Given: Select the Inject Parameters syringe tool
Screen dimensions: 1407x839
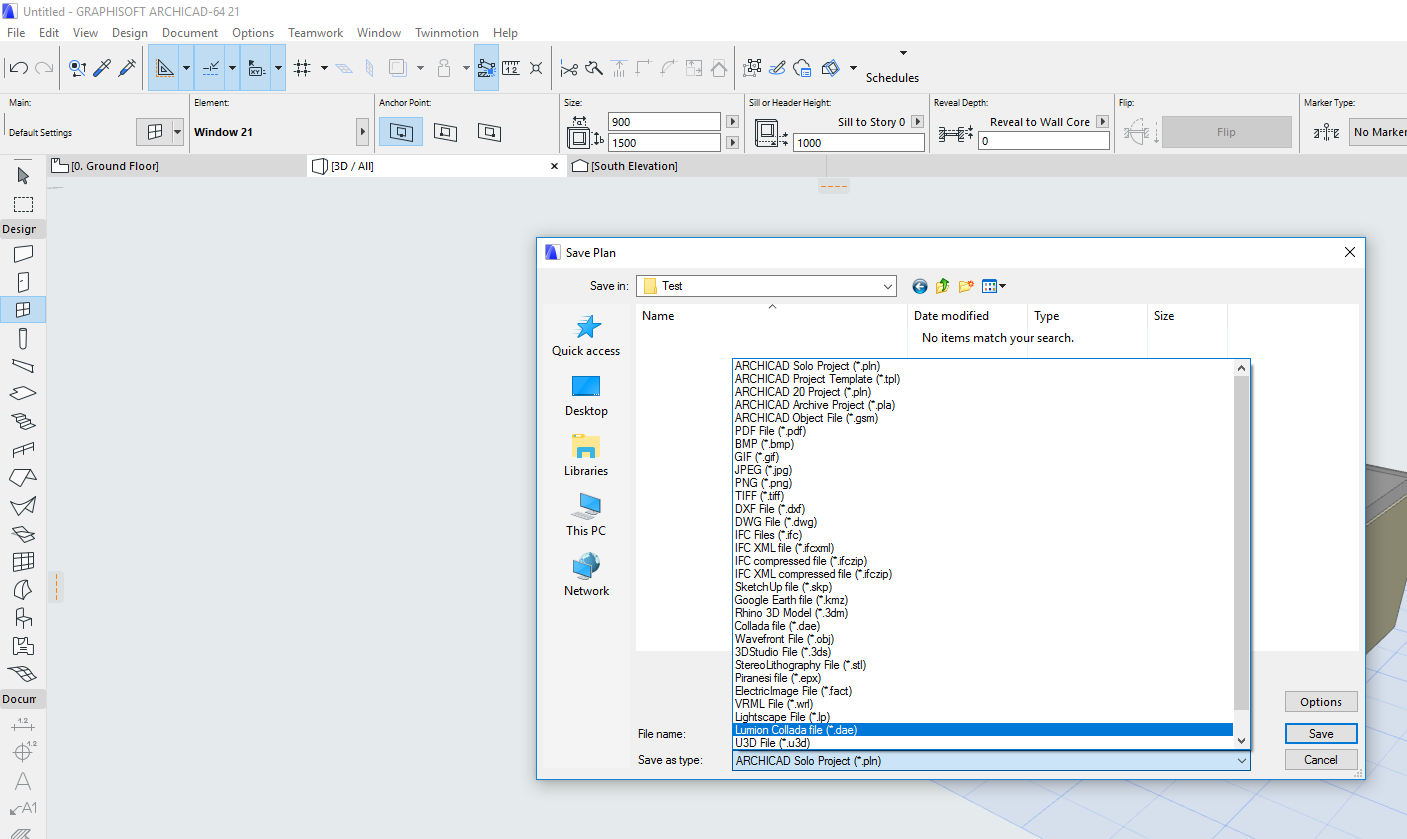Looking at the screenshot, I should [x=127, y=68].
